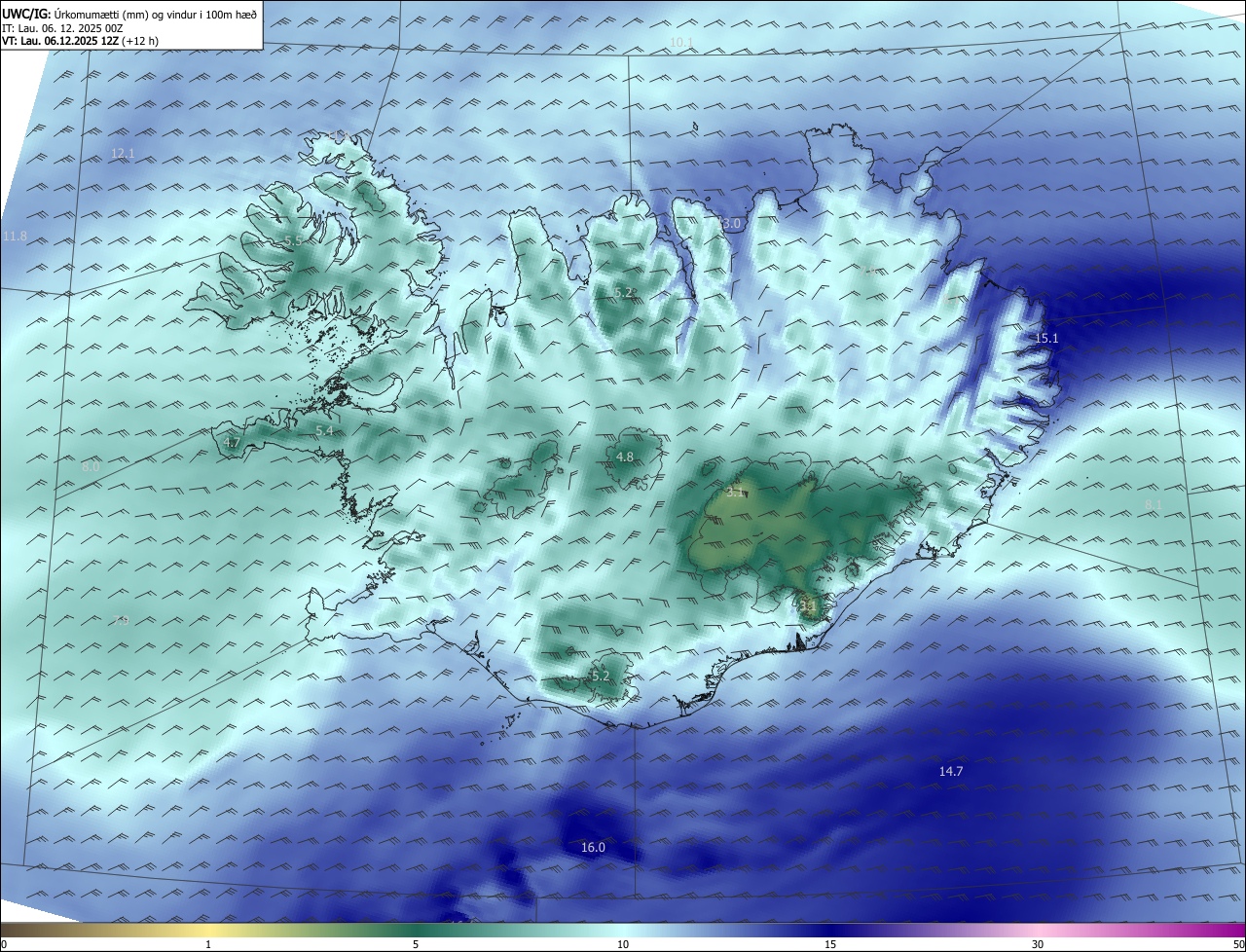Click the 12.1 value label on the map
This screenshot has height=952, width=1246.
coord(123,153)
